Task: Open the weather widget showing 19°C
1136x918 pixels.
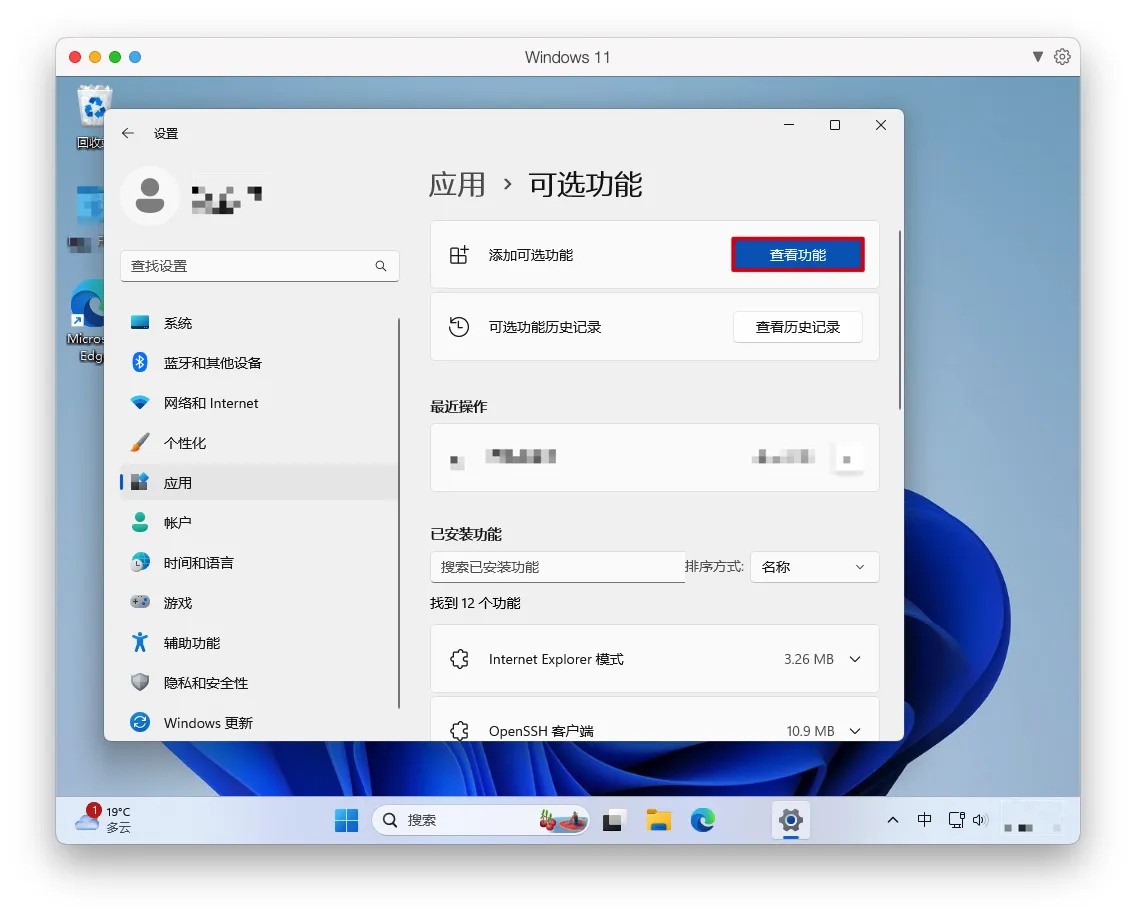Action: point(104,819)
